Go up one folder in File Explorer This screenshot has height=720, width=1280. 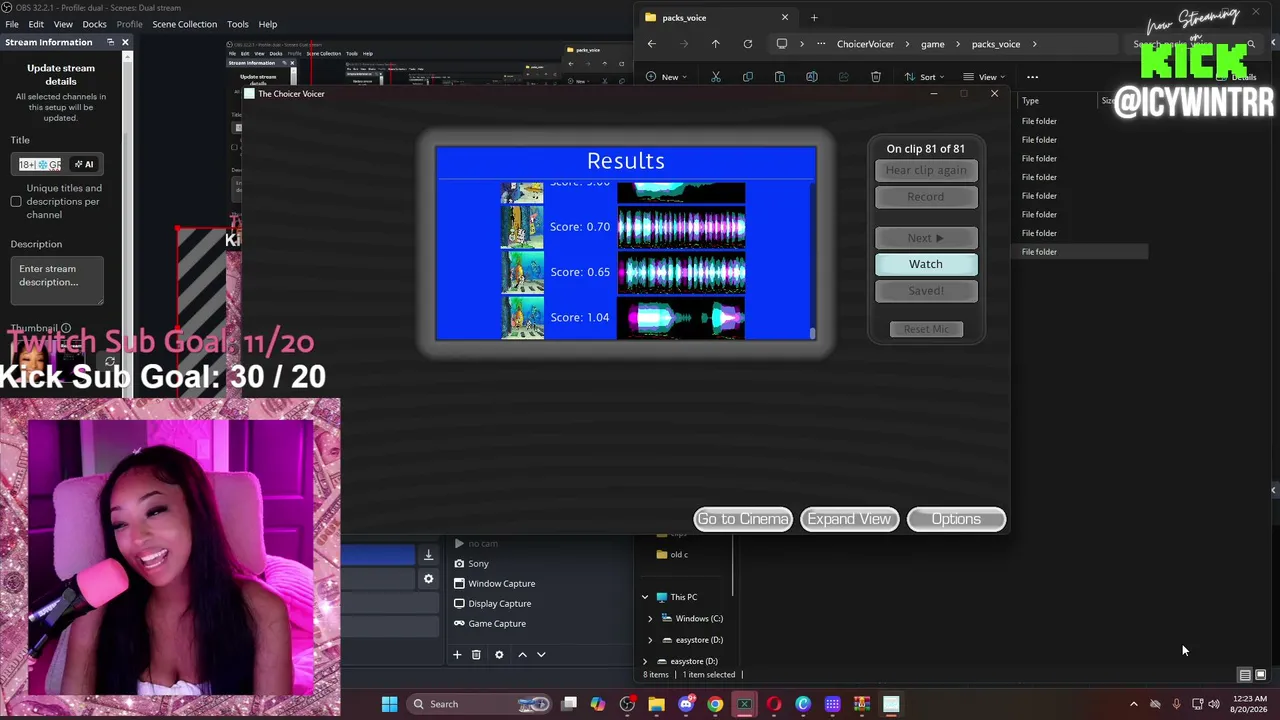click(x=715, y=44)
